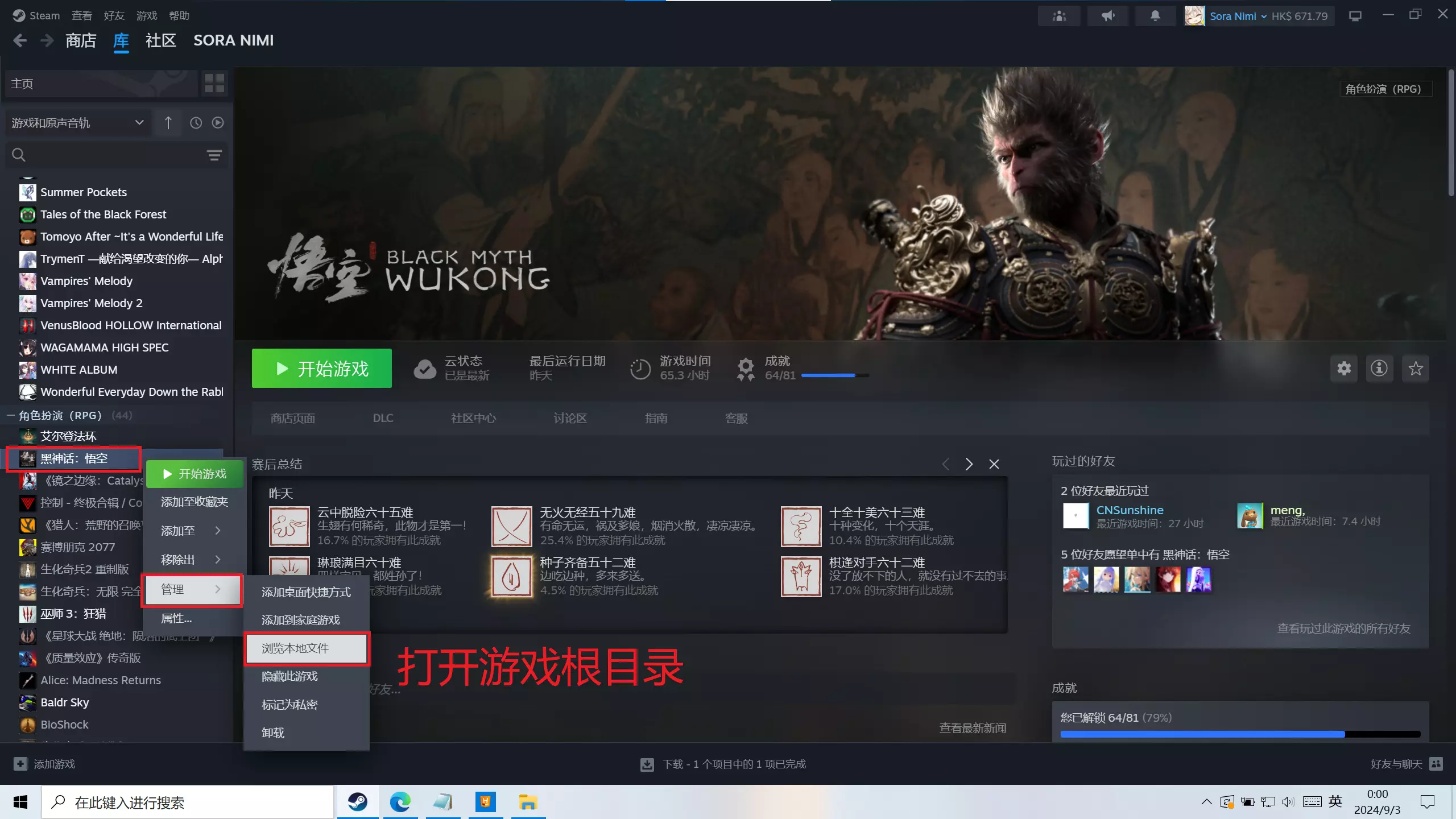Toggle ready-to-play filter icon

pos(218,123)
